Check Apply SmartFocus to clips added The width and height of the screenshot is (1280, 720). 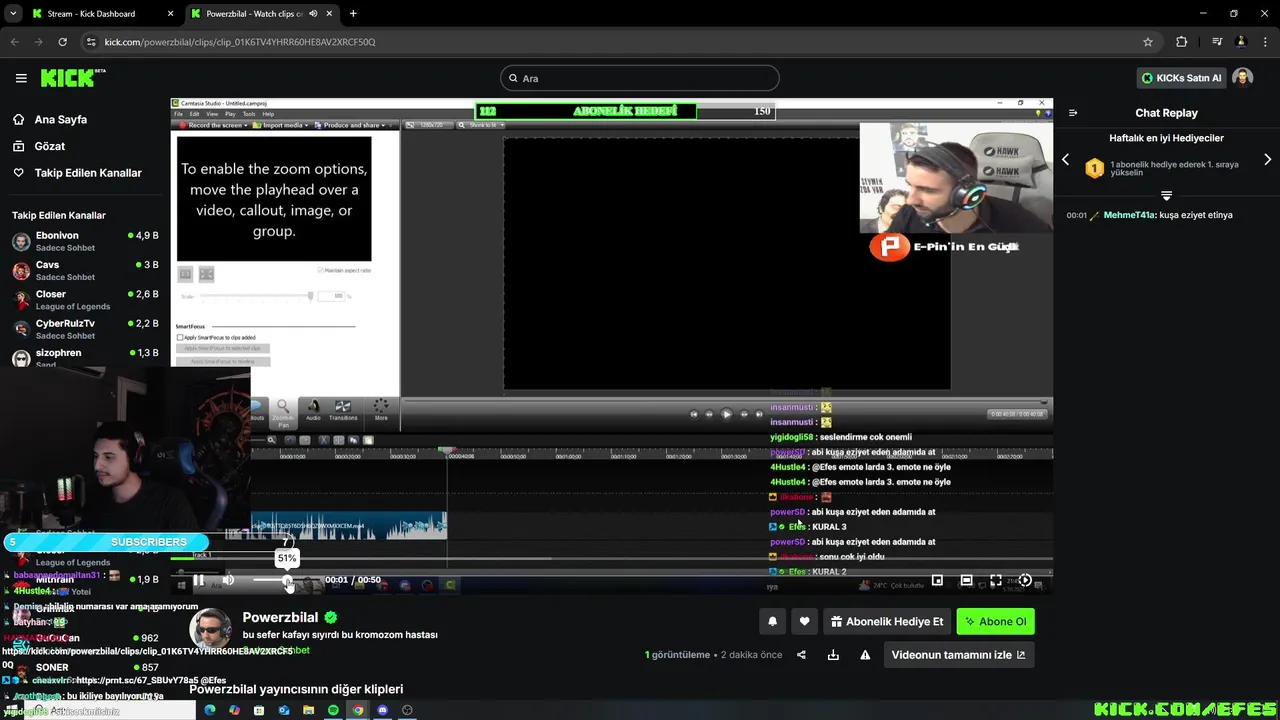pos(180,338)
